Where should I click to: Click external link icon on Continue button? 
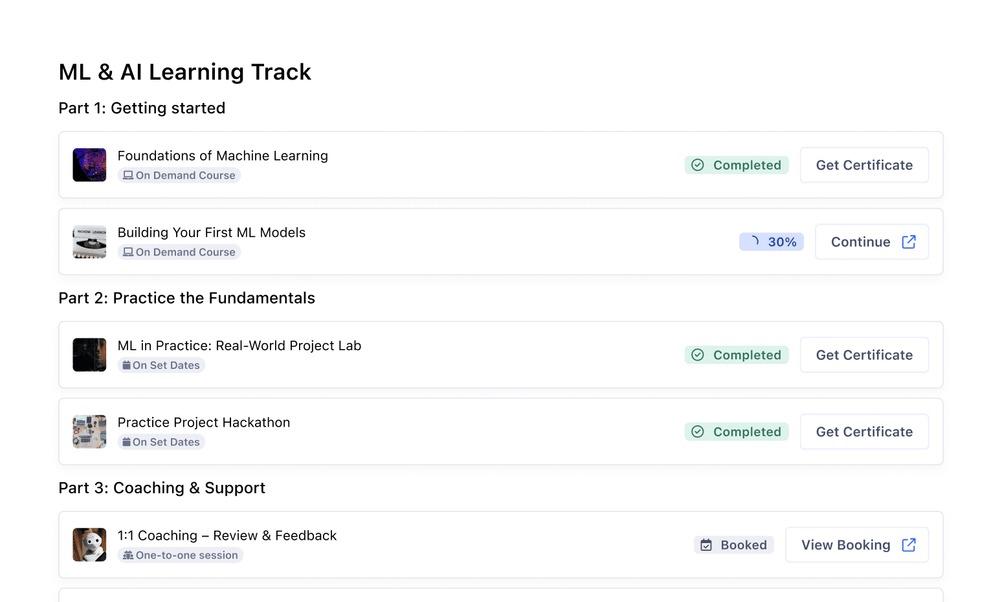(x=909, y=242)
